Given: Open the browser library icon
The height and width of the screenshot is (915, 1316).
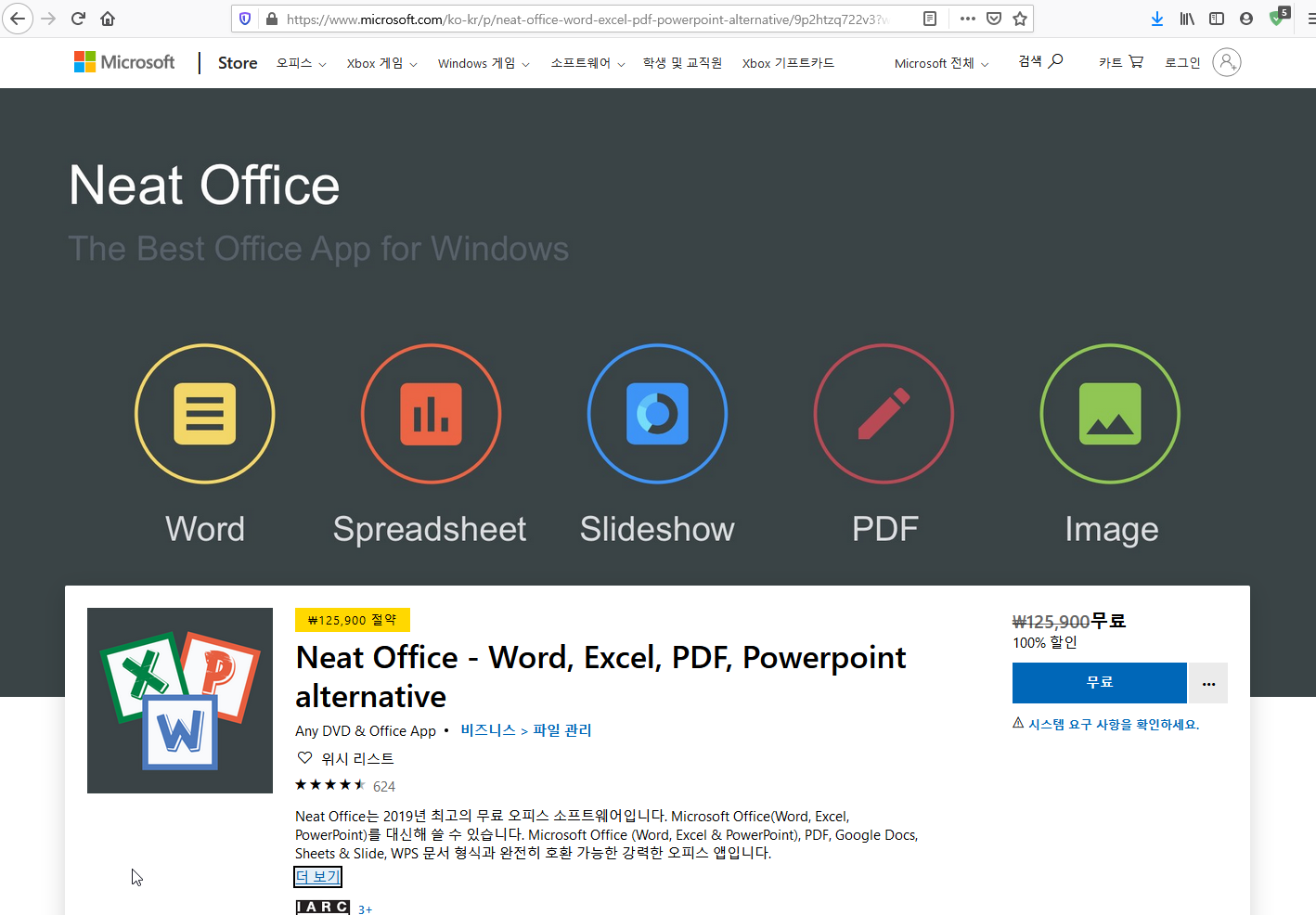Looking at the screenshot, I should (1187, 19).
